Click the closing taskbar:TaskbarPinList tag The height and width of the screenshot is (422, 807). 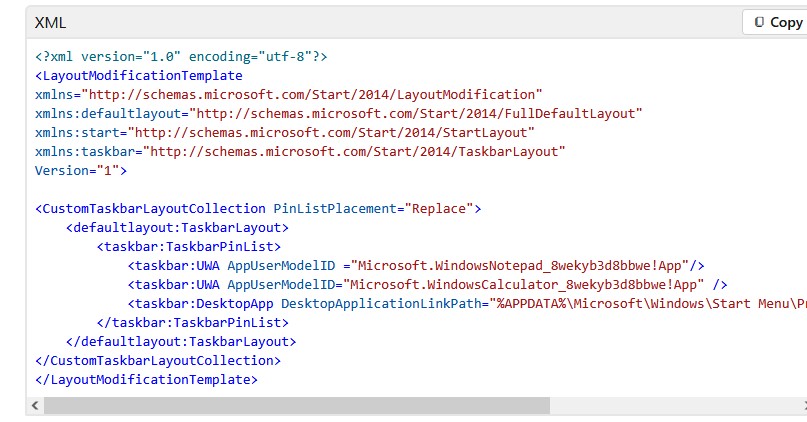192,323
